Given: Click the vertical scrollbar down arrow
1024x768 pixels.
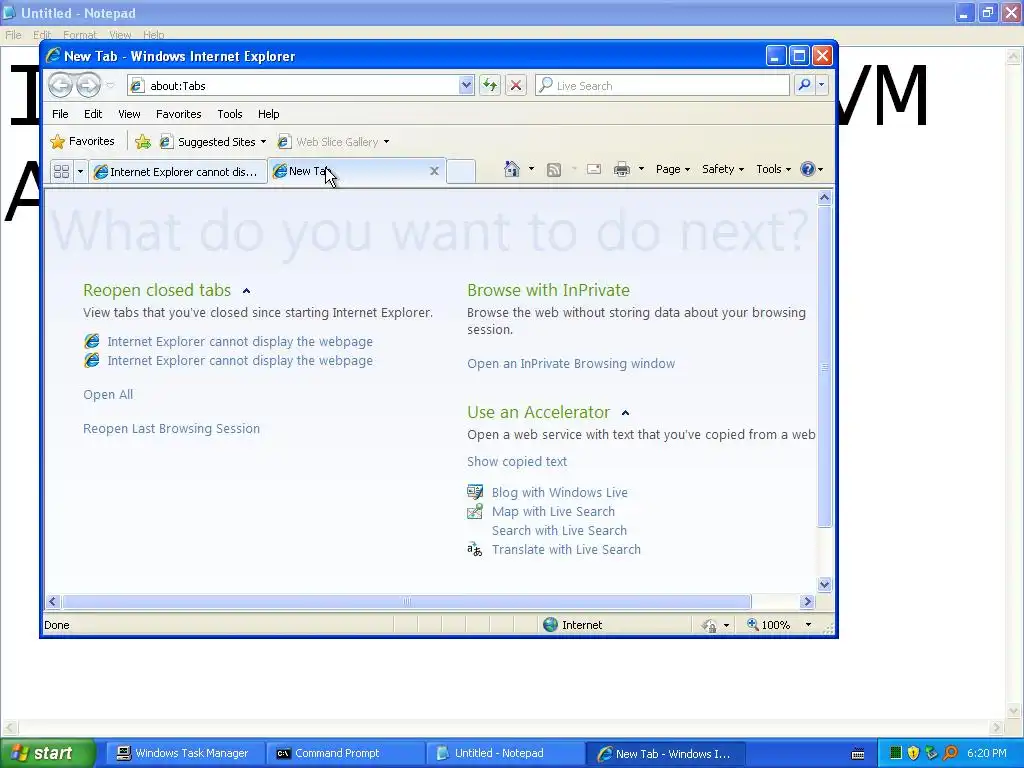Looking at the screenshot, I should (x=824, y=584).
